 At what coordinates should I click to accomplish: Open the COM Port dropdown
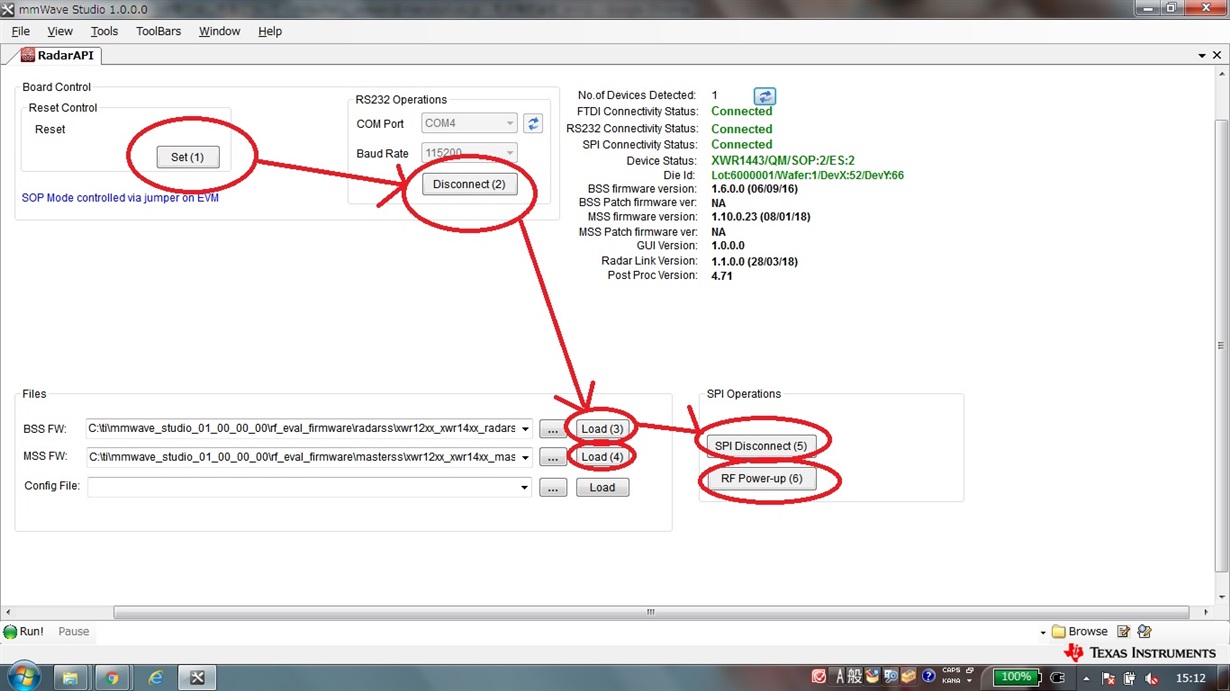pyautogui.click(x=510, y=124)
